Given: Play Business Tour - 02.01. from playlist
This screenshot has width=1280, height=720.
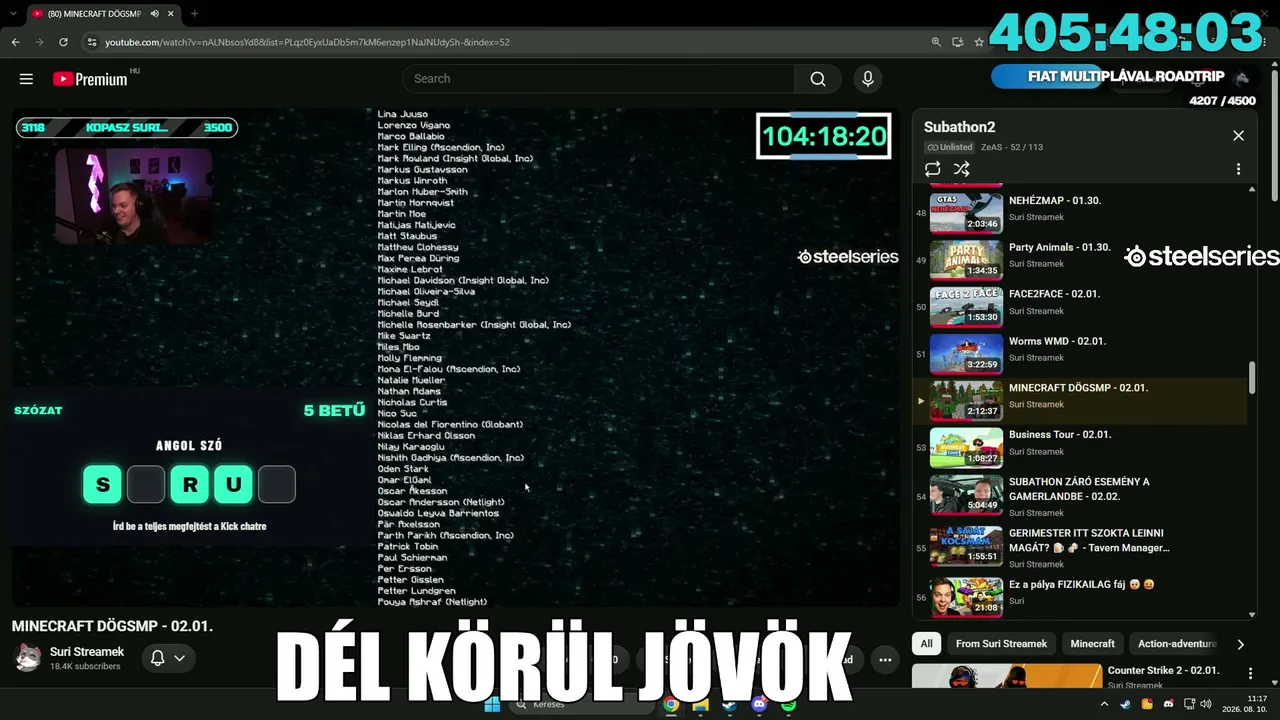Looking at the screenshot, I should [1060, 435].
